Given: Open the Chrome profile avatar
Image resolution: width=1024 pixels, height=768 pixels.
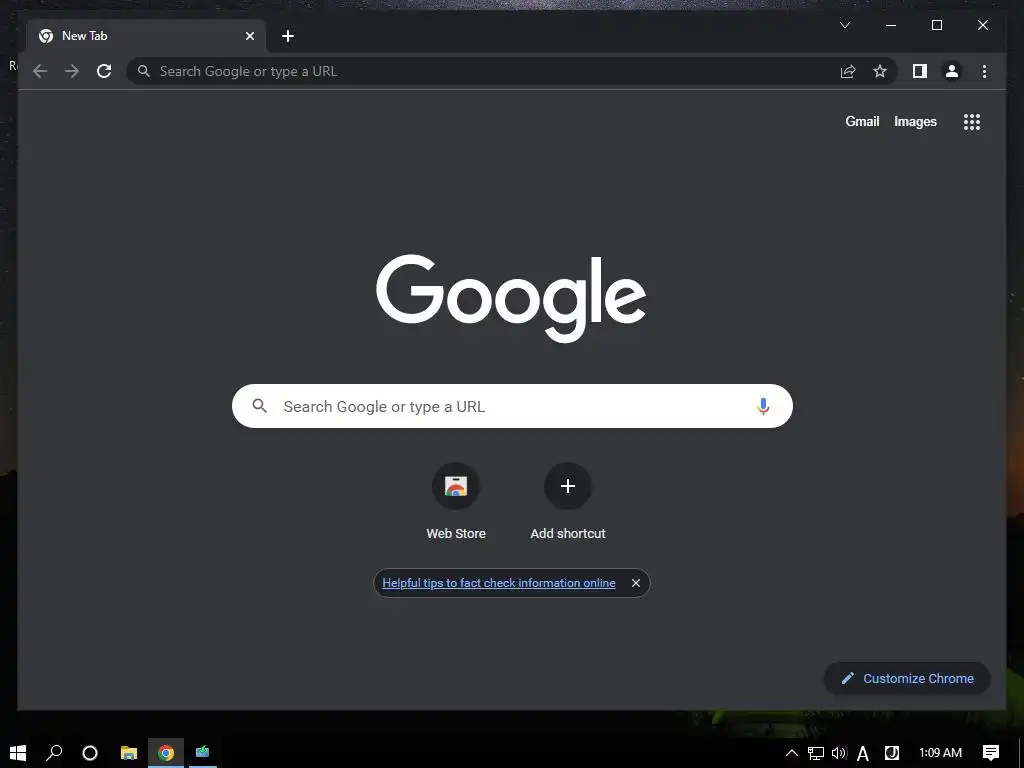Looking at the screenshot, I should (952, 71).
